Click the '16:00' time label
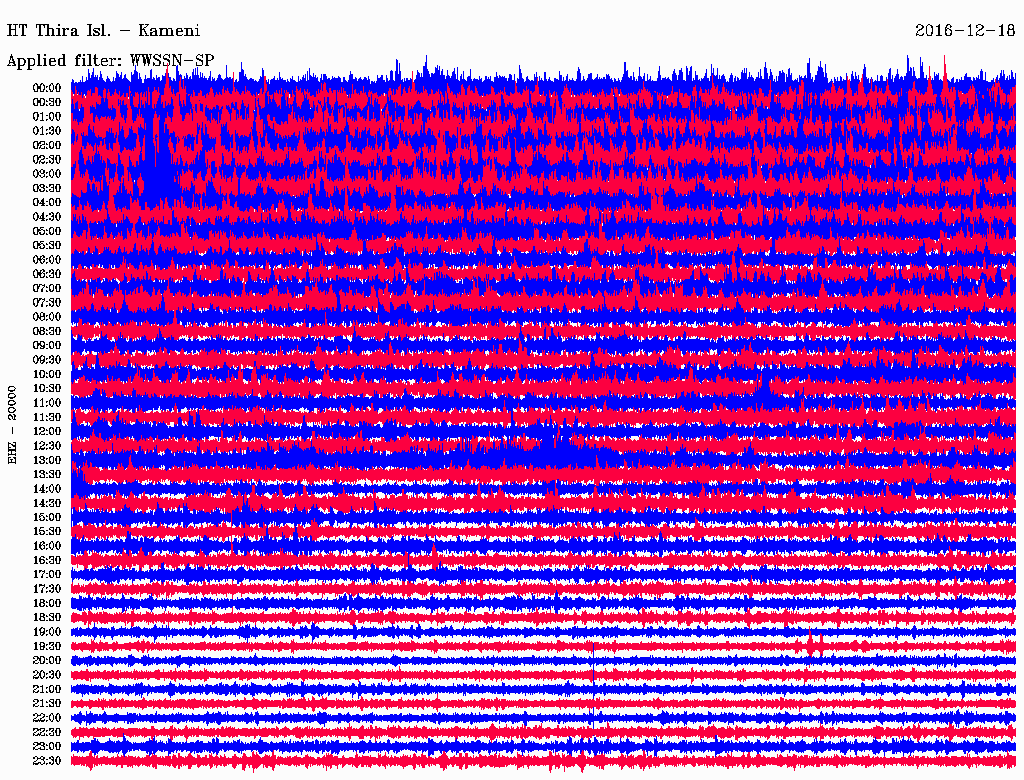Viewport: 1024px width, 780px height. 47,545
